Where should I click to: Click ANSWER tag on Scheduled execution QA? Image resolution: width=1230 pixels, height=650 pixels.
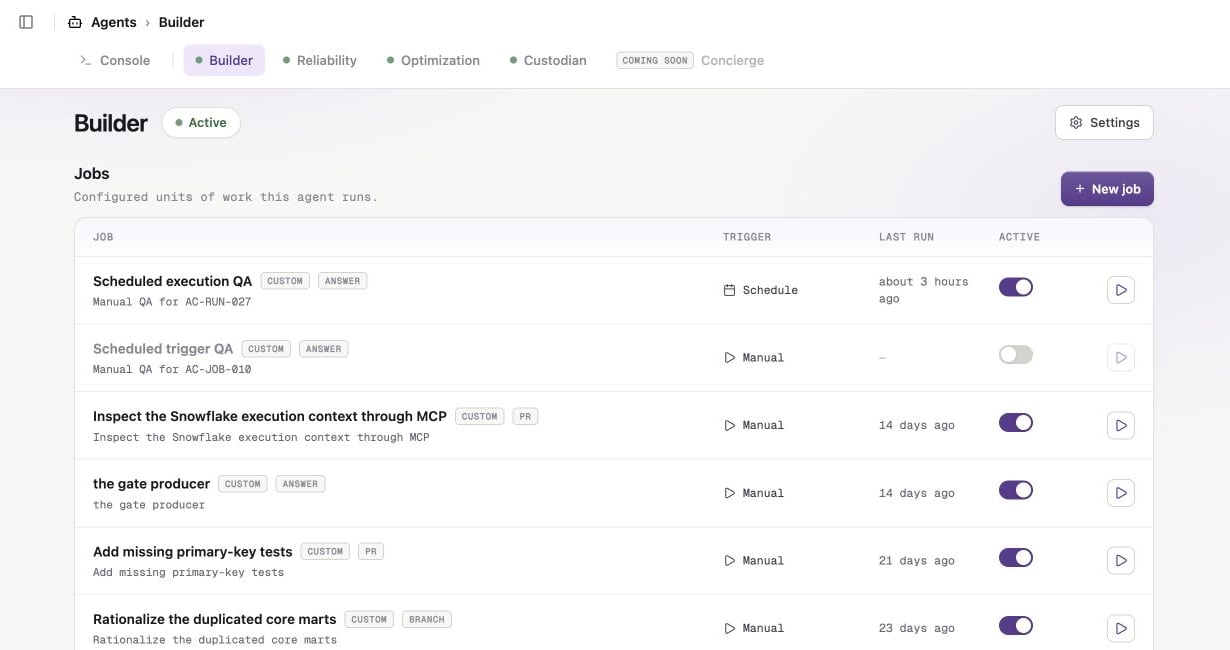343,281
